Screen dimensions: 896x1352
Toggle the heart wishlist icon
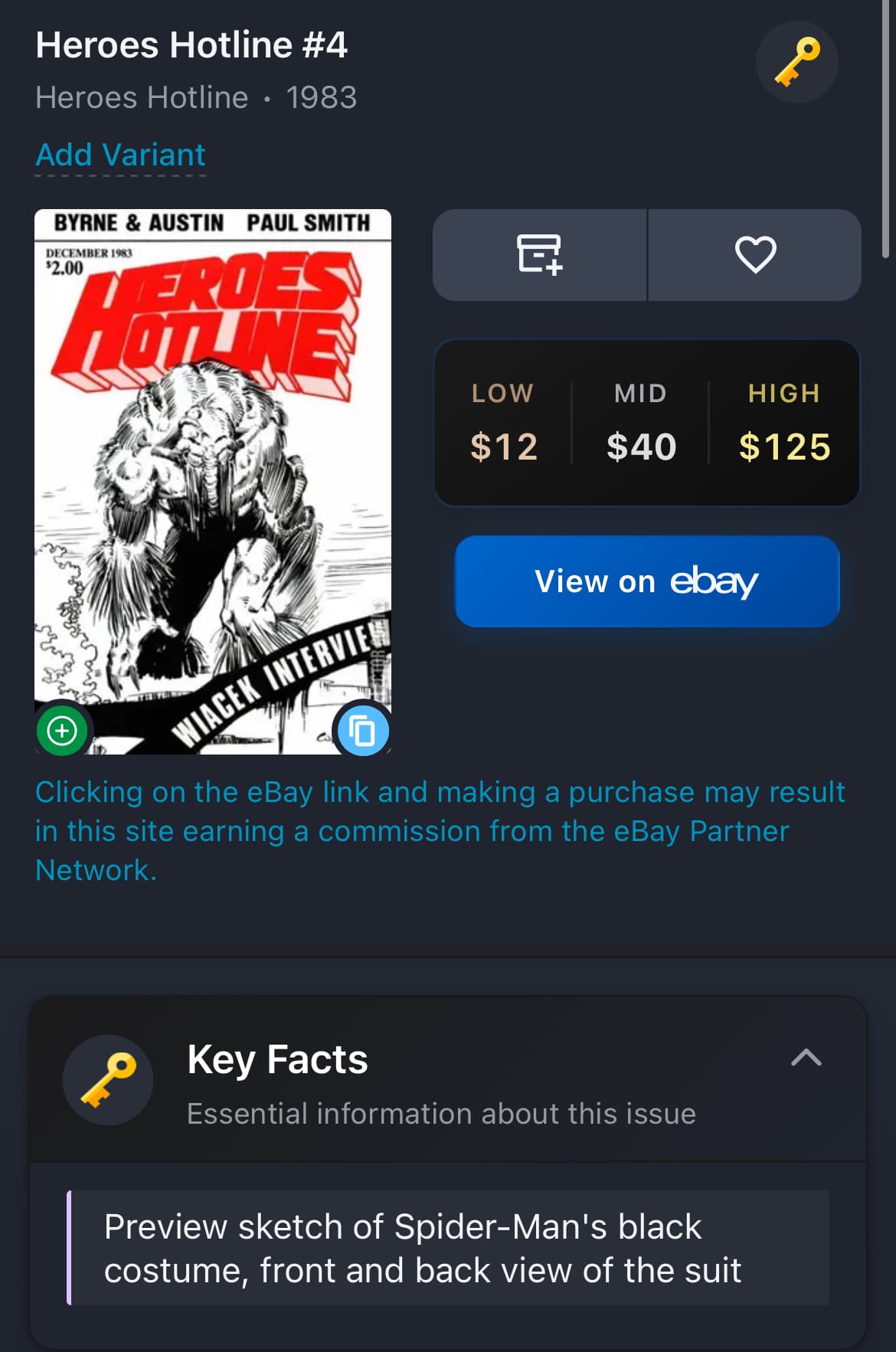(x=755, y=254)
